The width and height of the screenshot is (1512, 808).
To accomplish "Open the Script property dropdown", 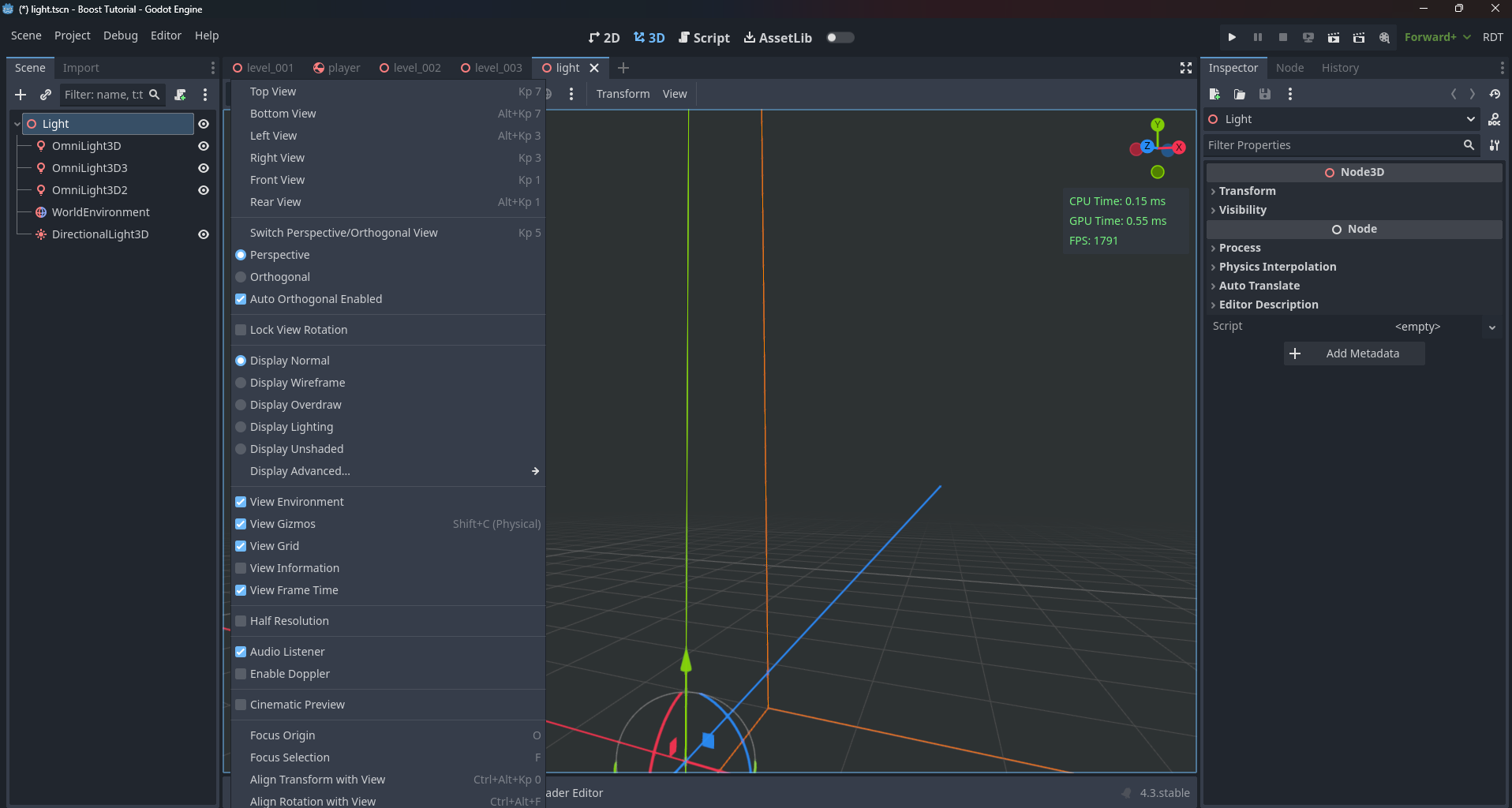I will [x=1491, y=327].
